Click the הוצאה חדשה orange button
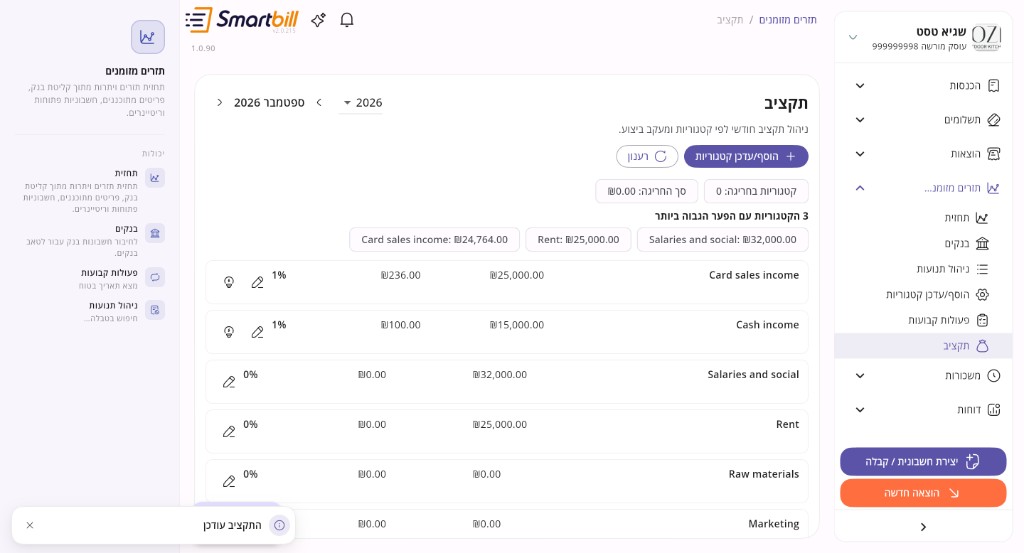Screen dimensions: 1024x553 (x=923, y=493)
